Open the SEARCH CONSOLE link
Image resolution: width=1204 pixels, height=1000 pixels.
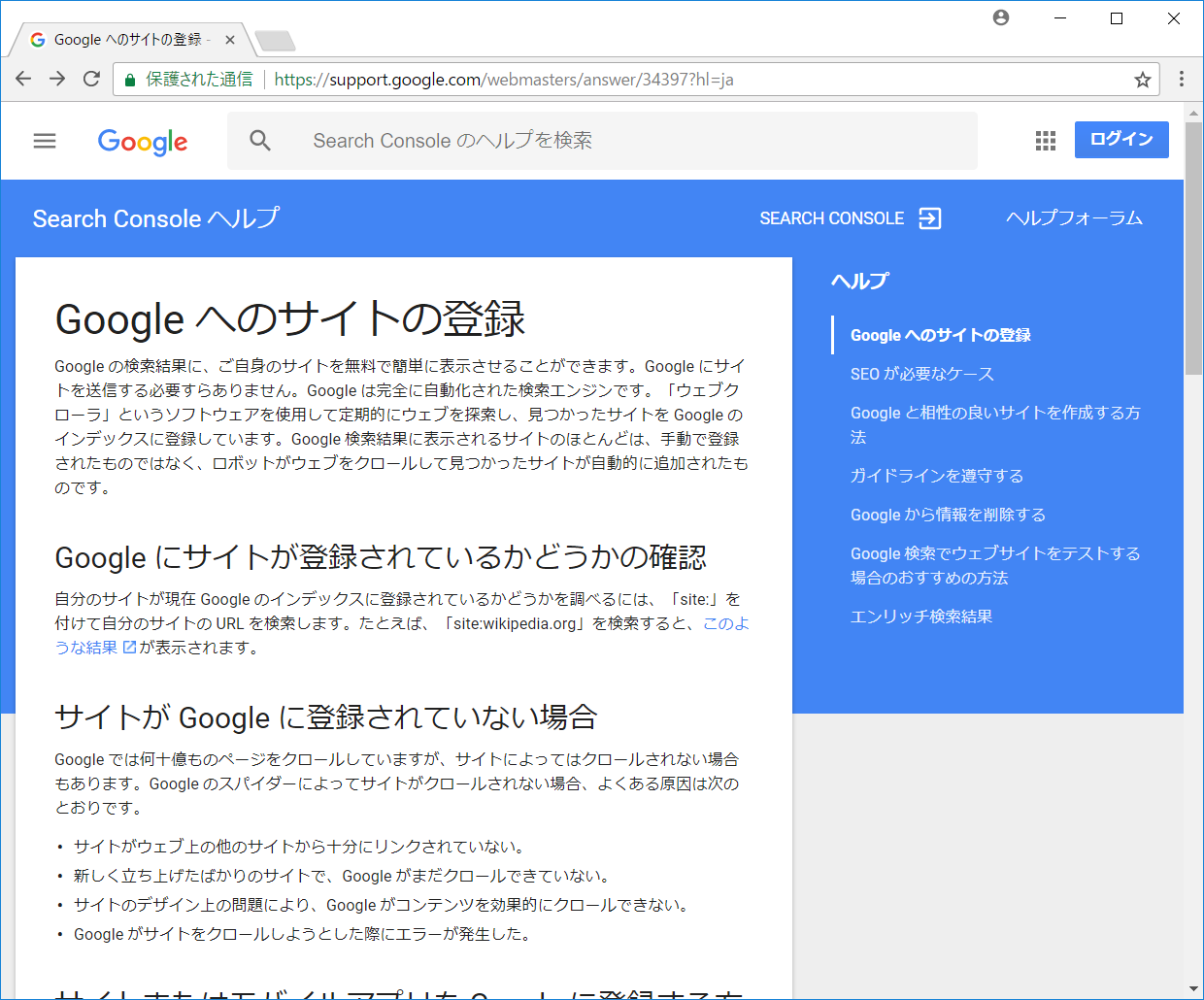point(851,218)
